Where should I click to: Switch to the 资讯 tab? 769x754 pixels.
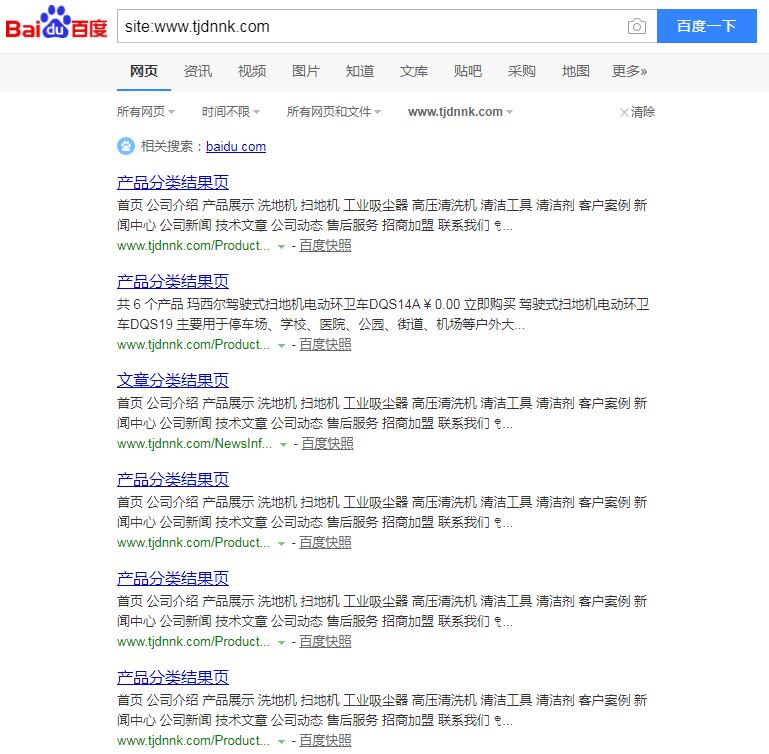(198, 72)
